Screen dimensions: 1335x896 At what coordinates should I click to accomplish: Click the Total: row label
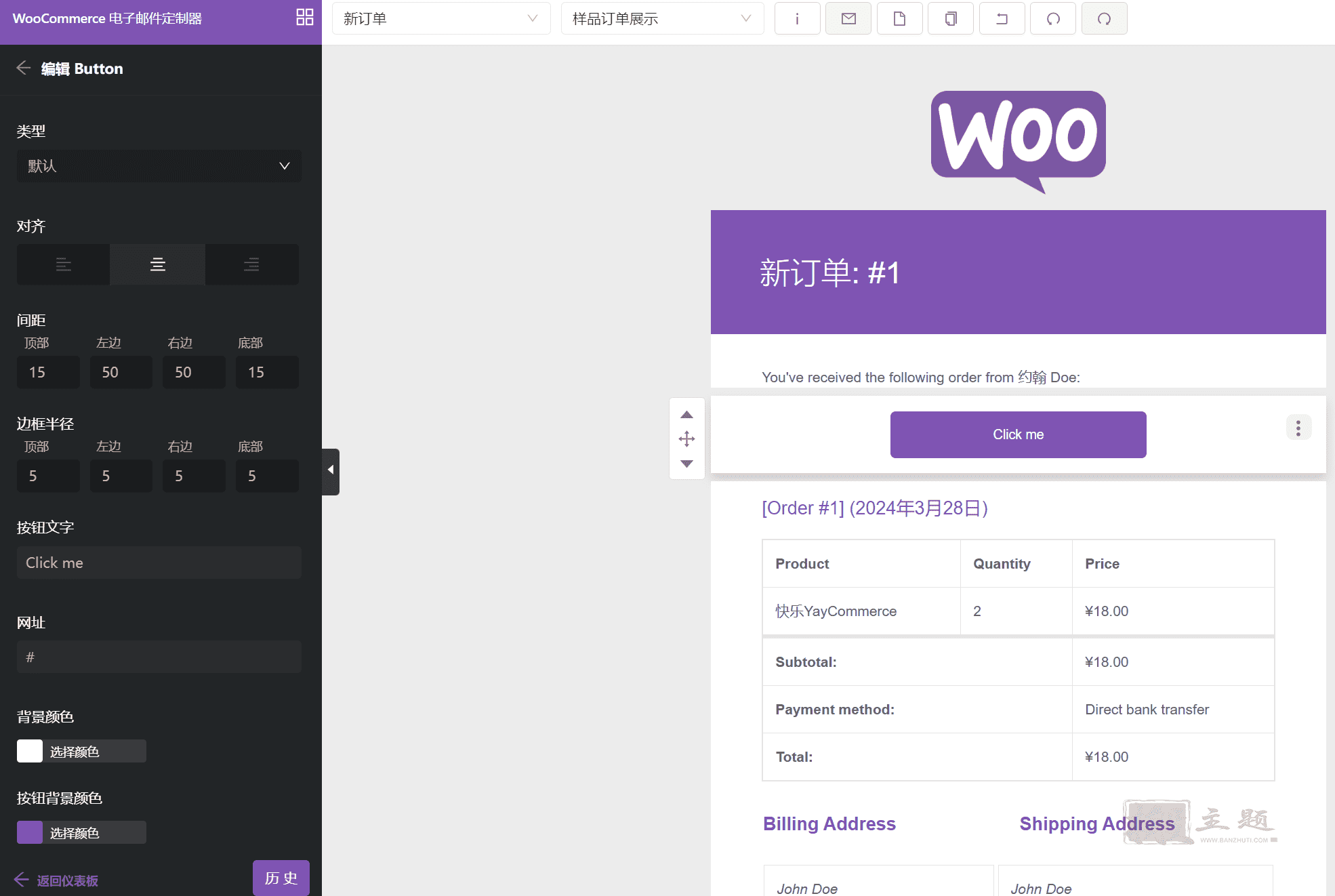tap(794, 757)
